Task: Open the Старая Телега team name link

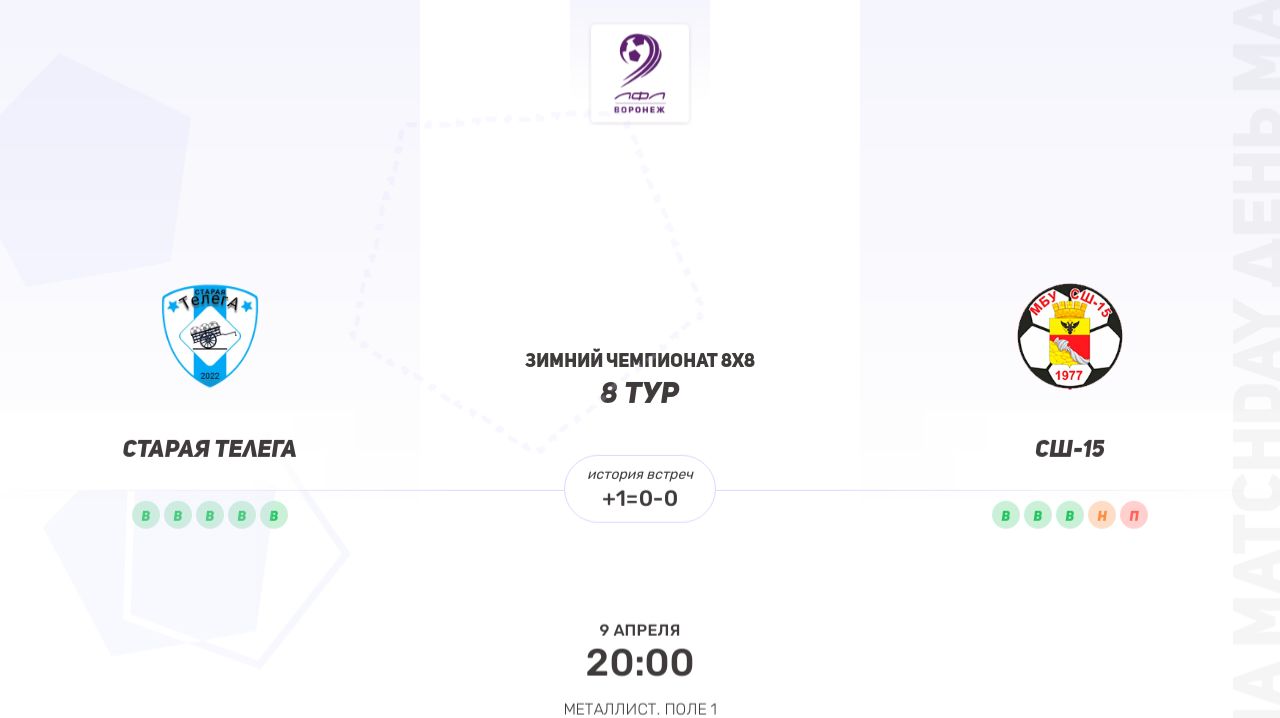Action: pyautogui.click(x=210, y=449)
